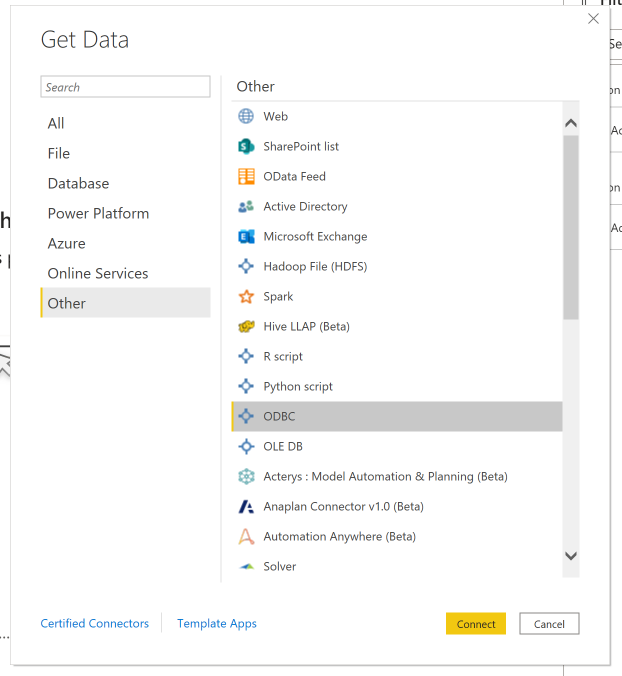Click the Solver logo icon
Screen dimensions: 622x676
(x=246, y=566)
